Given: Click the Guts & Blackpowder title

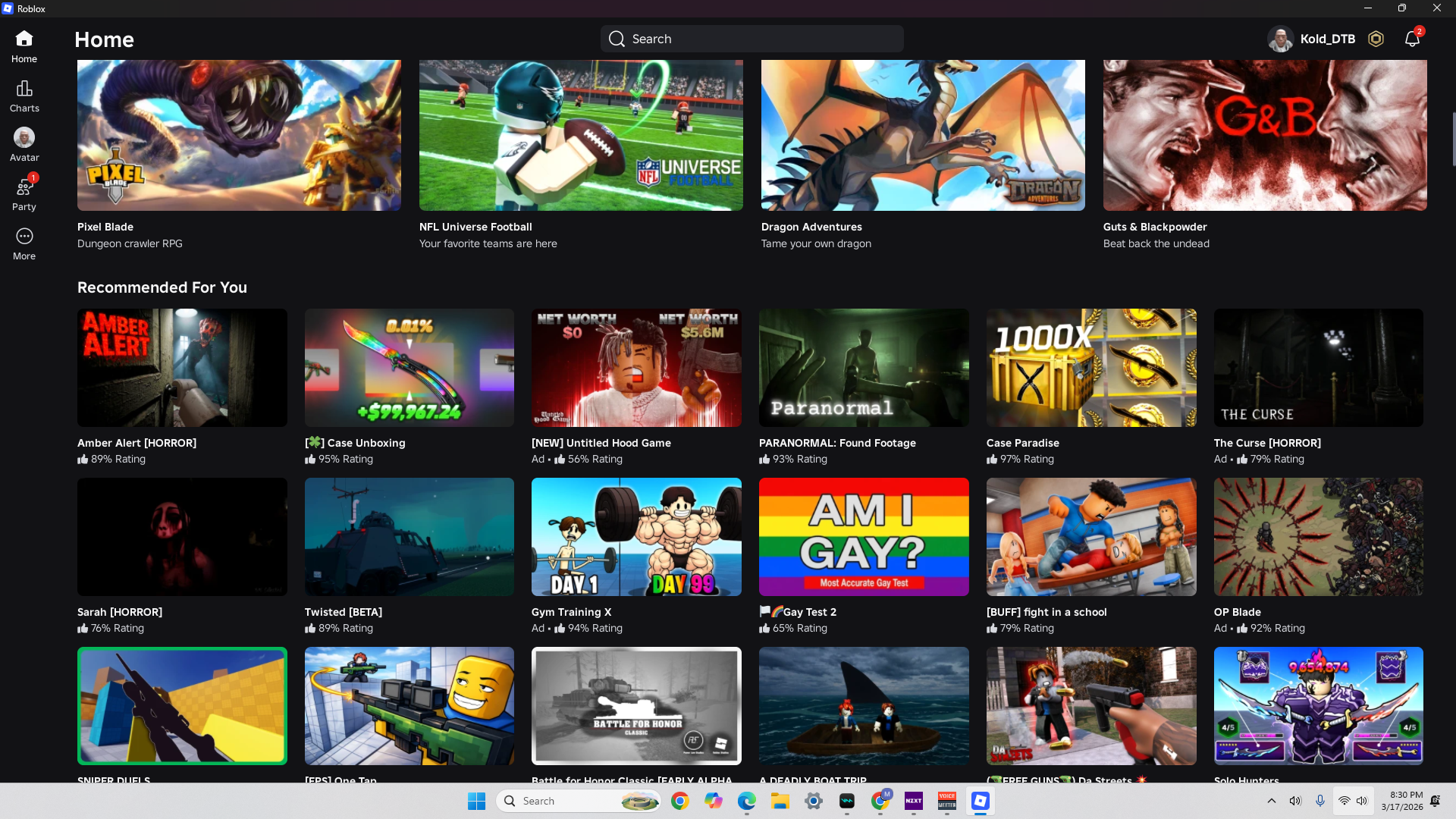Looking at the screenshot, I should tap(1155, 227).
